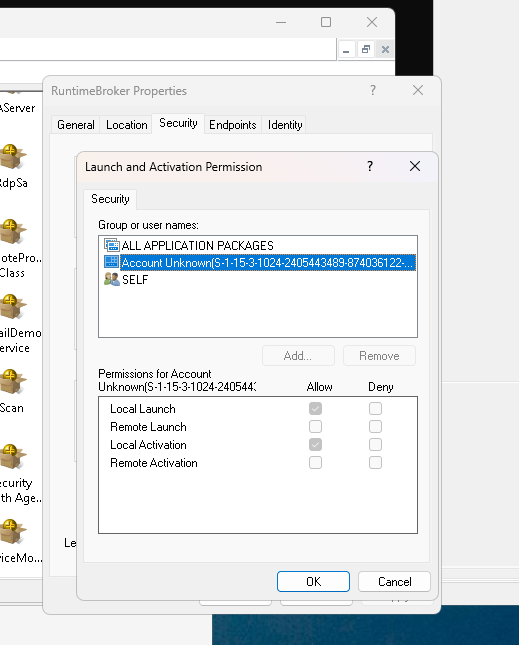Click the Local Activation permission label
Screen dimensions: 519x645
148,445
